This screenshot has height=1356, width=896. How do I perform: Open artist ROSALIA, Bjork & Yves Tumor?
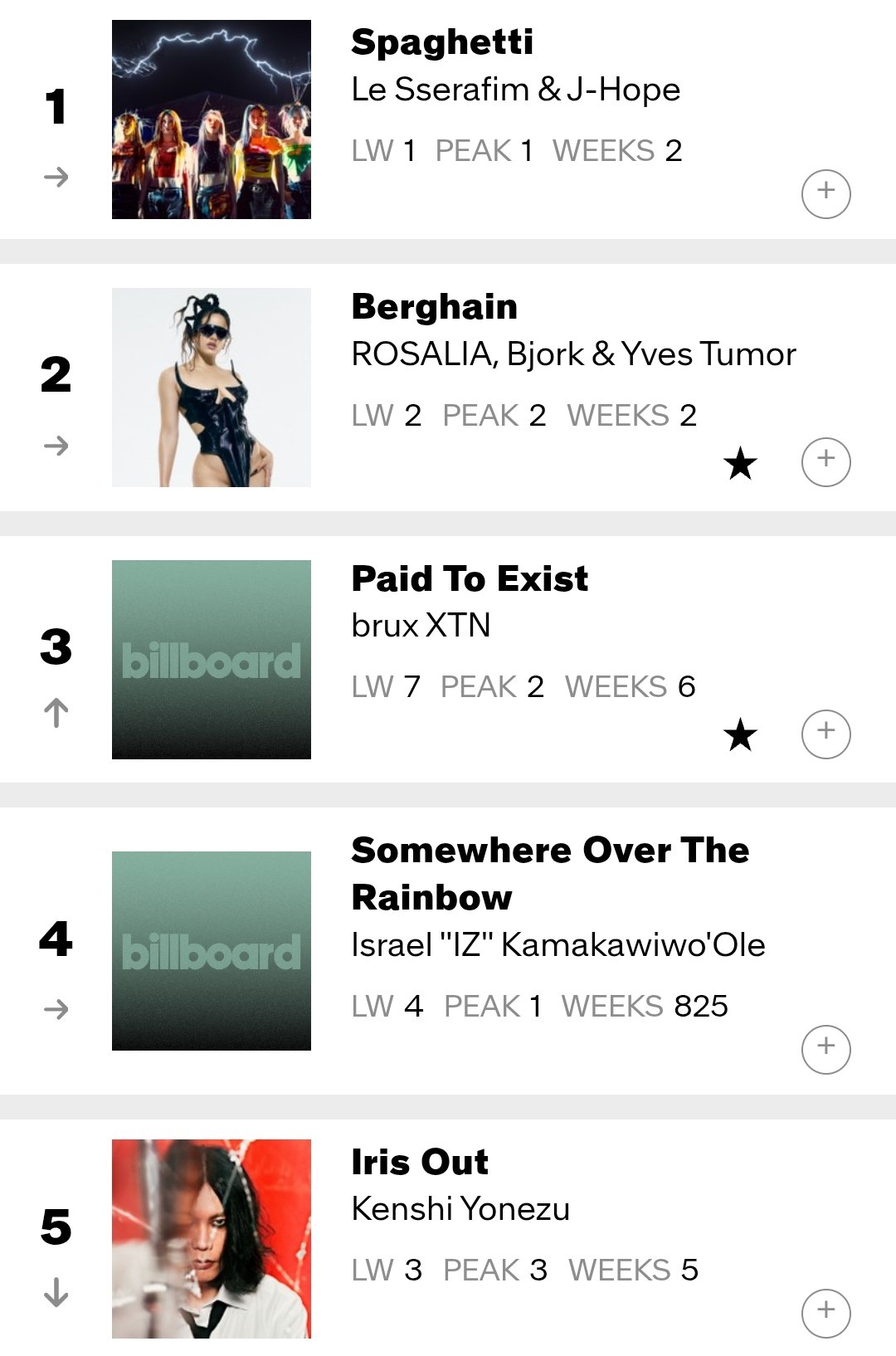(573, 354)
